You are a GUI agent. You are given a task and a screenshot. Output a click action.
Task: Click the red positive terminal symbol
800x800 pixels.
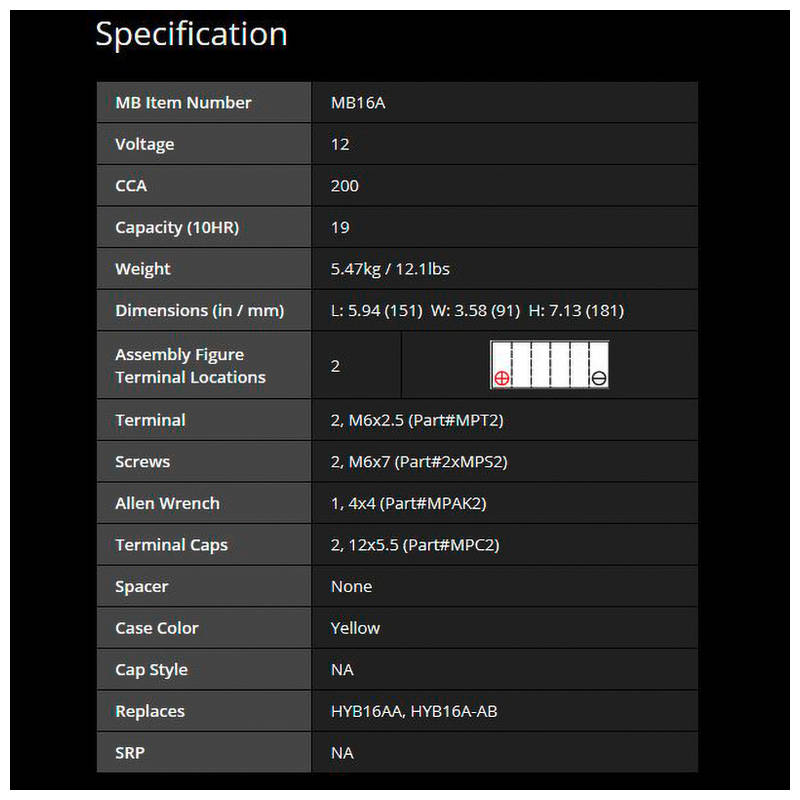point(502,378)
